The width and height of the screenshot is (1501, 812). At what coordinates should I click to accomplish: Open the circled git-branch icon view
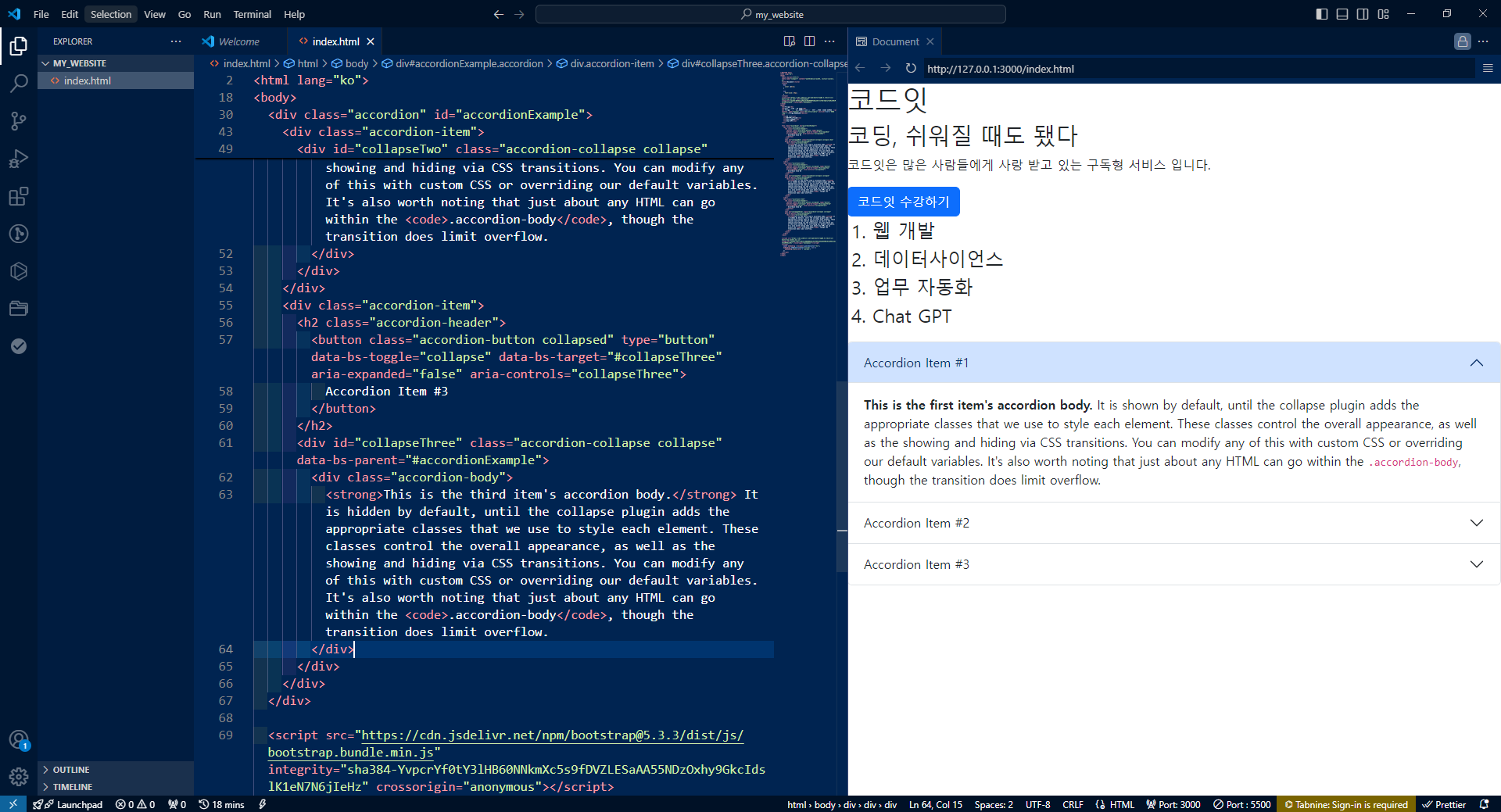click(x=19, y=234)
